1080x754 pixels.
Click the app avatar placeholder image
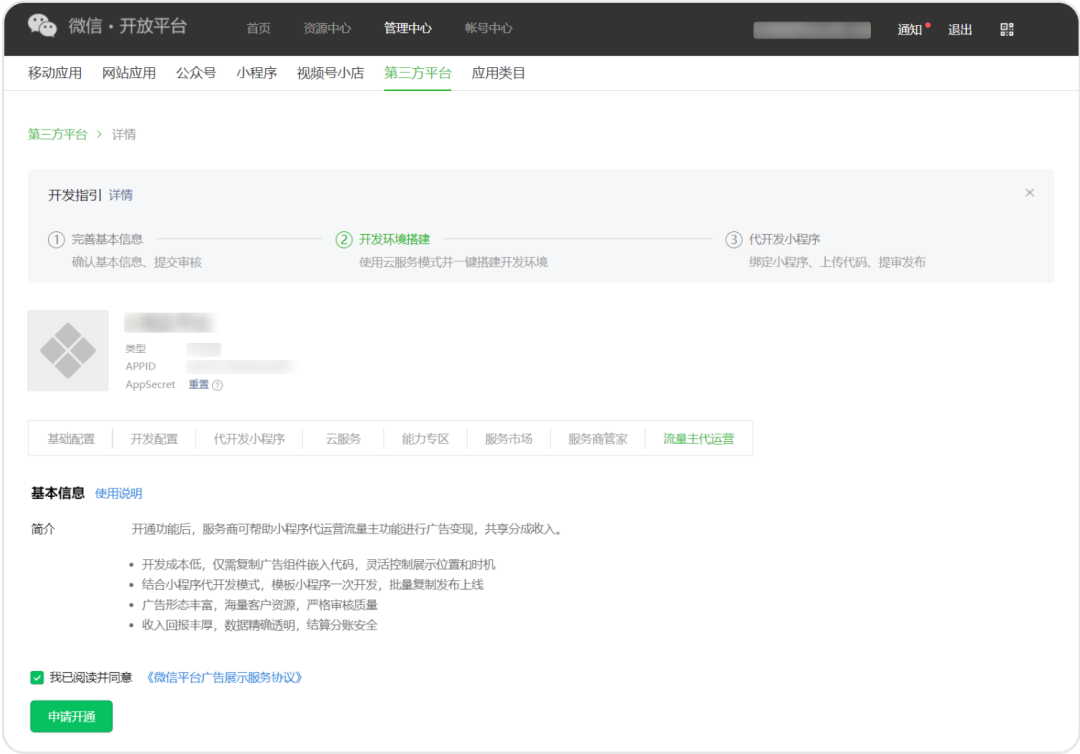[68, 350]
